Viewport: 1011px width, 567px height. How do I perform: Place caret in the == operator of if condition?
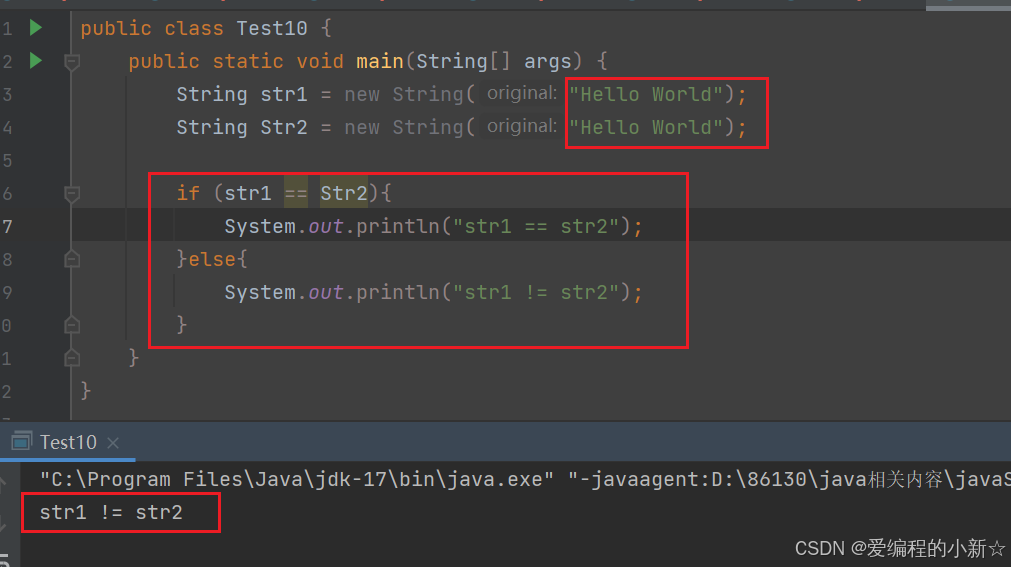[296, 193]
